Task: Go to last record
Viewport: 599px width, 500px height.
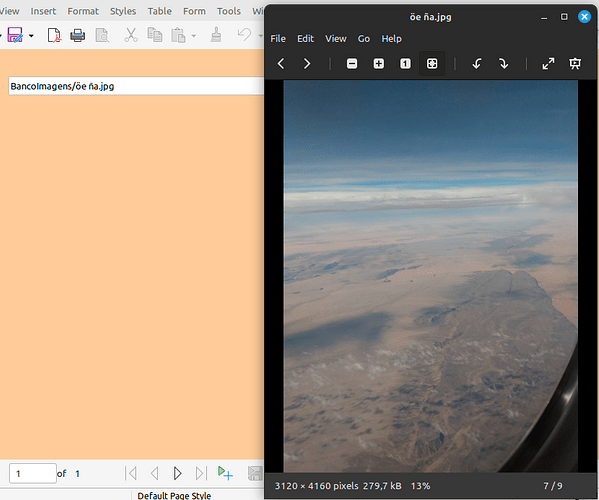Action: click(x=201, y=474)
